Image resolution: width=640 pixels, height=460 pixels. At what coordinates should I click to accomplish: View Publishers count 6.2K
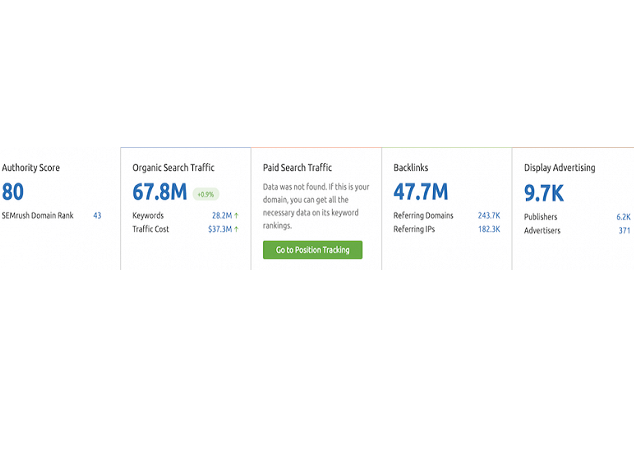tap(623, 216)
